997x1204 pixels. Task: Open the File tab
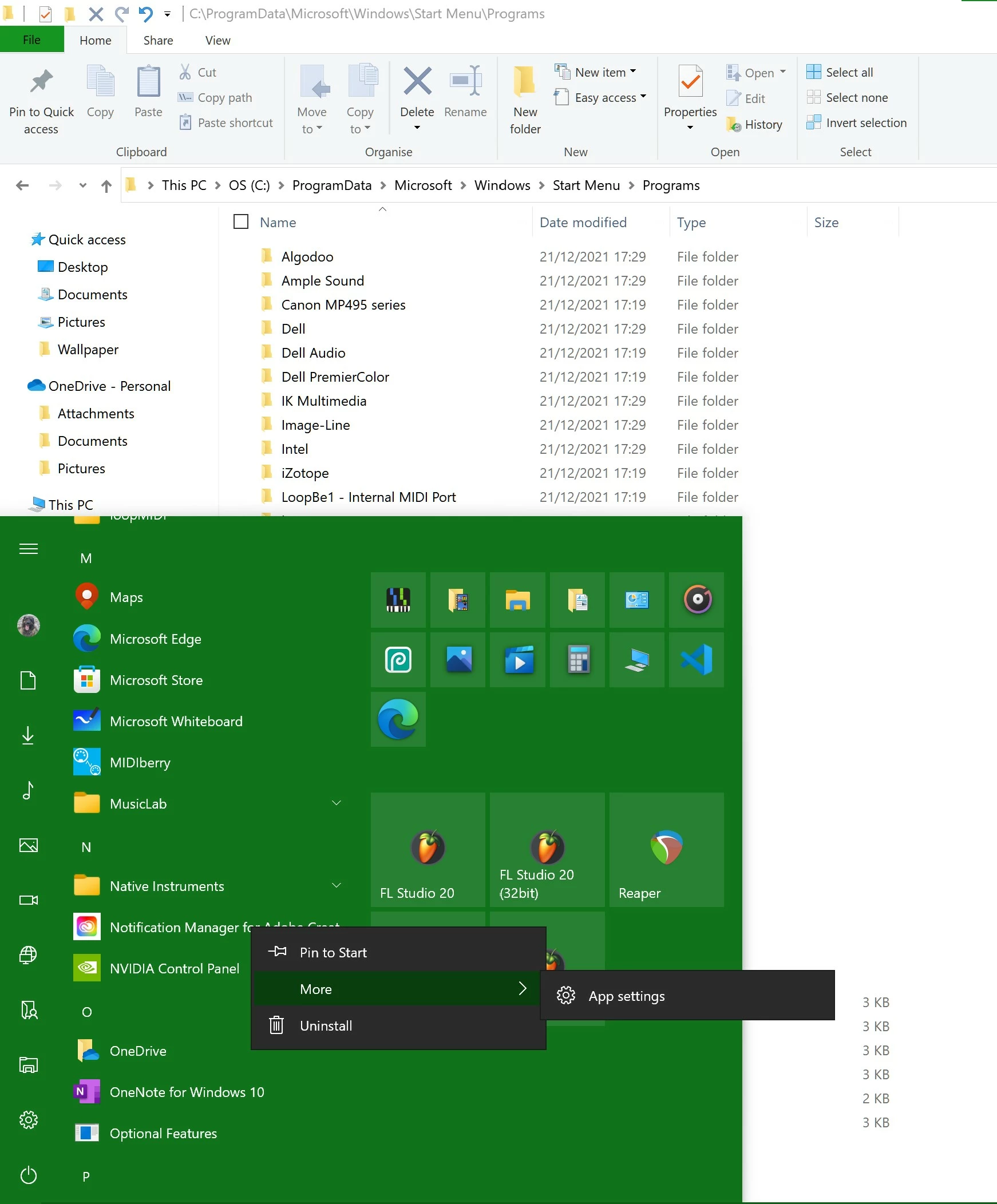pos(31,40)
